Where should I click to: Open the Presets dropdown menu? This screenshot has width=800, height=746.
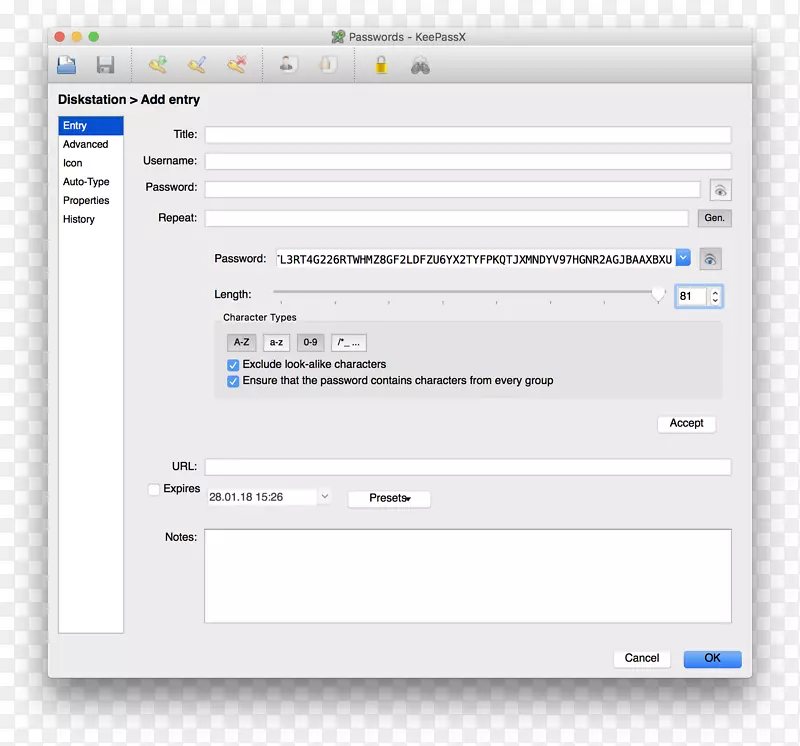pyautogui.click(x=389, y=499)
